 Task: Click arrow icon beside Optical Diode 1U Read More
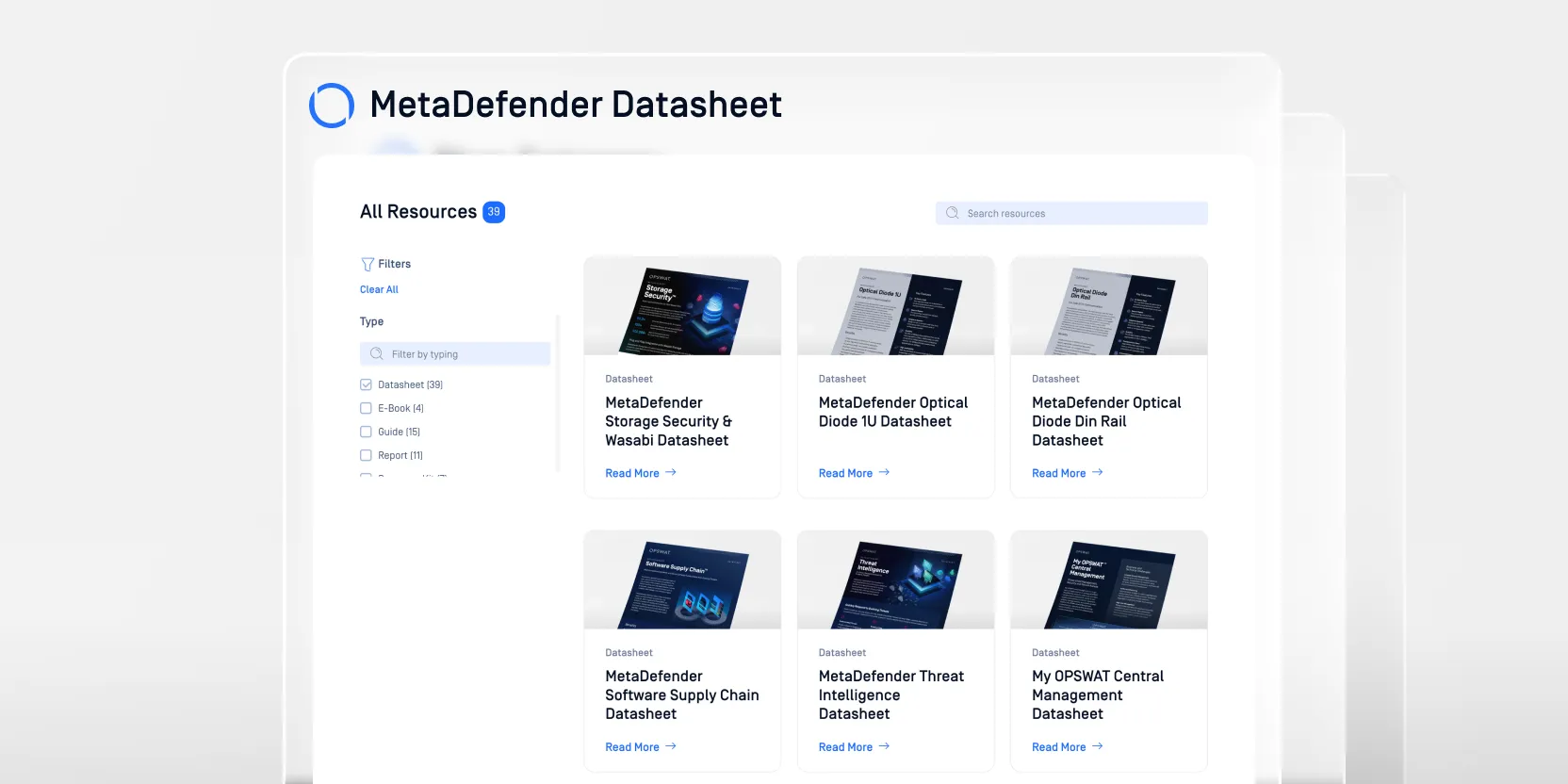884,473
